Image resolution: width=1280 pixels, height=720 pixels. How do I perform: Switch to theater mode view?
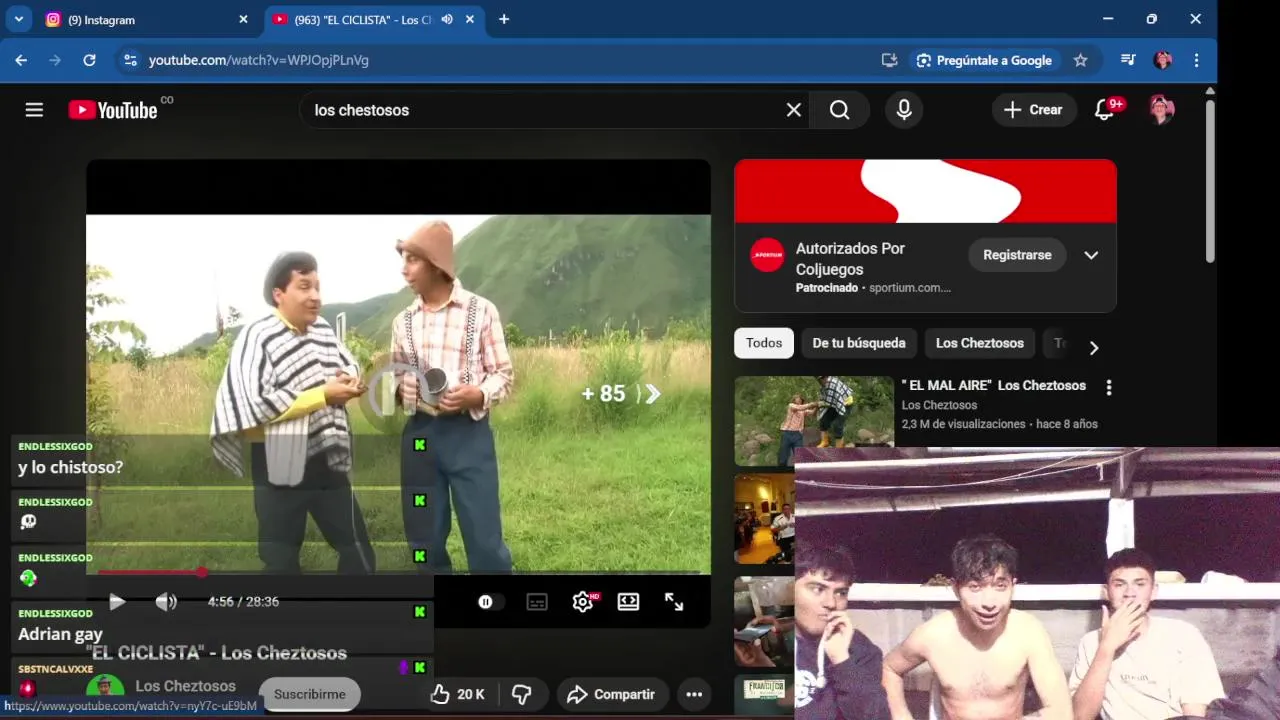(628, 602)
